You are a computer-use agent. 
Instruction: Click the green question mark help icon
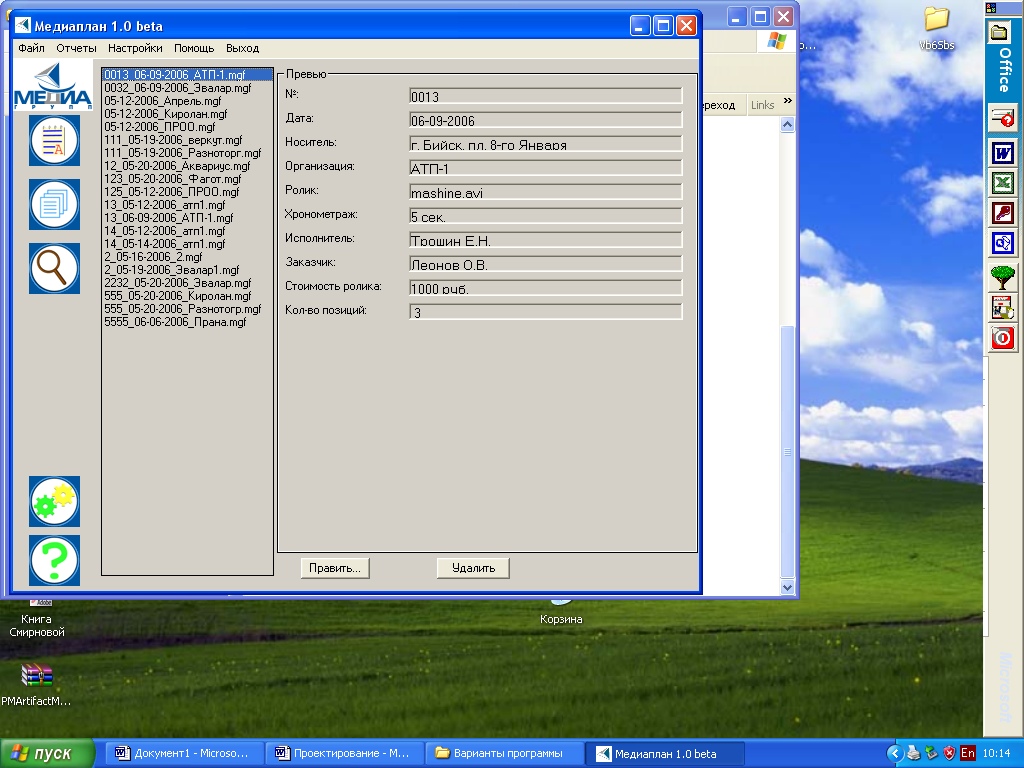(x=54, y=560)
